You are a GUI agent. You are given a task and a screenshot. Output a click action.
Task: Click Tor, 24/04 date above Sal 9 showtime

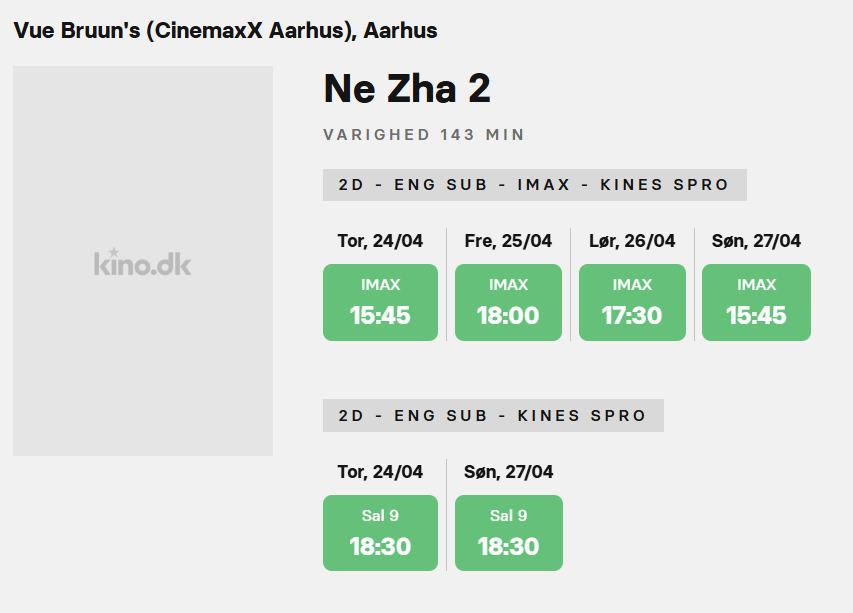pyautogui.click(x=380, y=472)
